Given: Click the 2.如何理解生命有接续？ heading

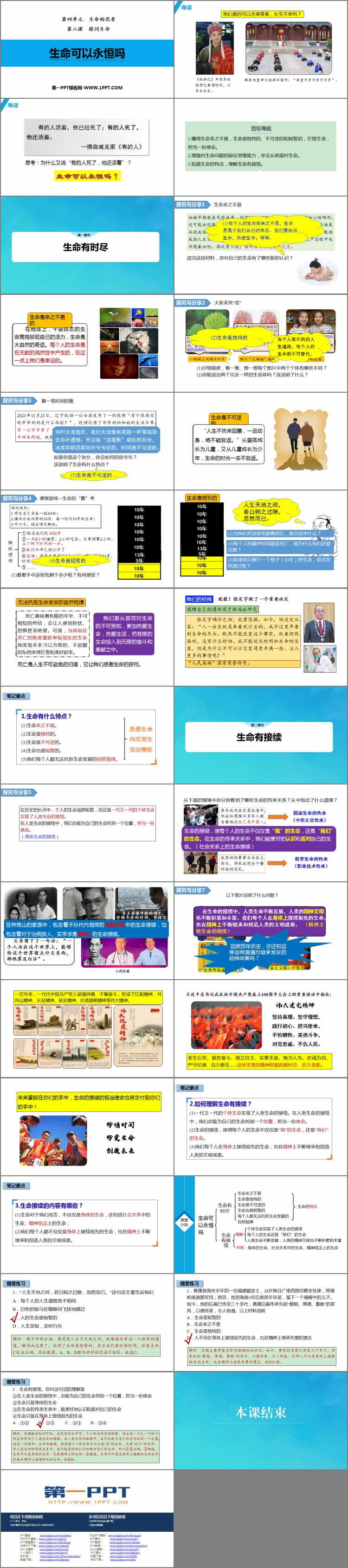Looking at the screenshot, I should coord(220,1103).
